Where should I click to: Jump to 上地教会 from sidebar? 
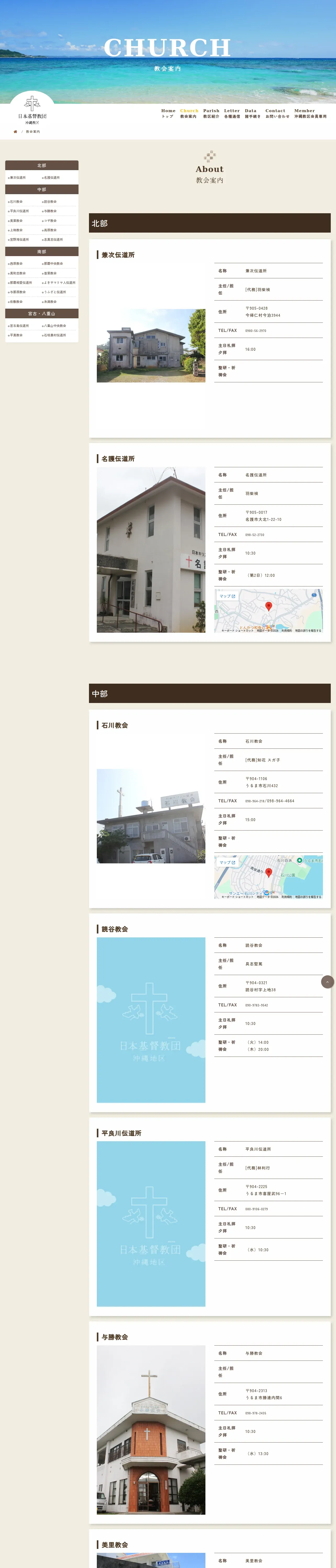[x=16, y=230]
